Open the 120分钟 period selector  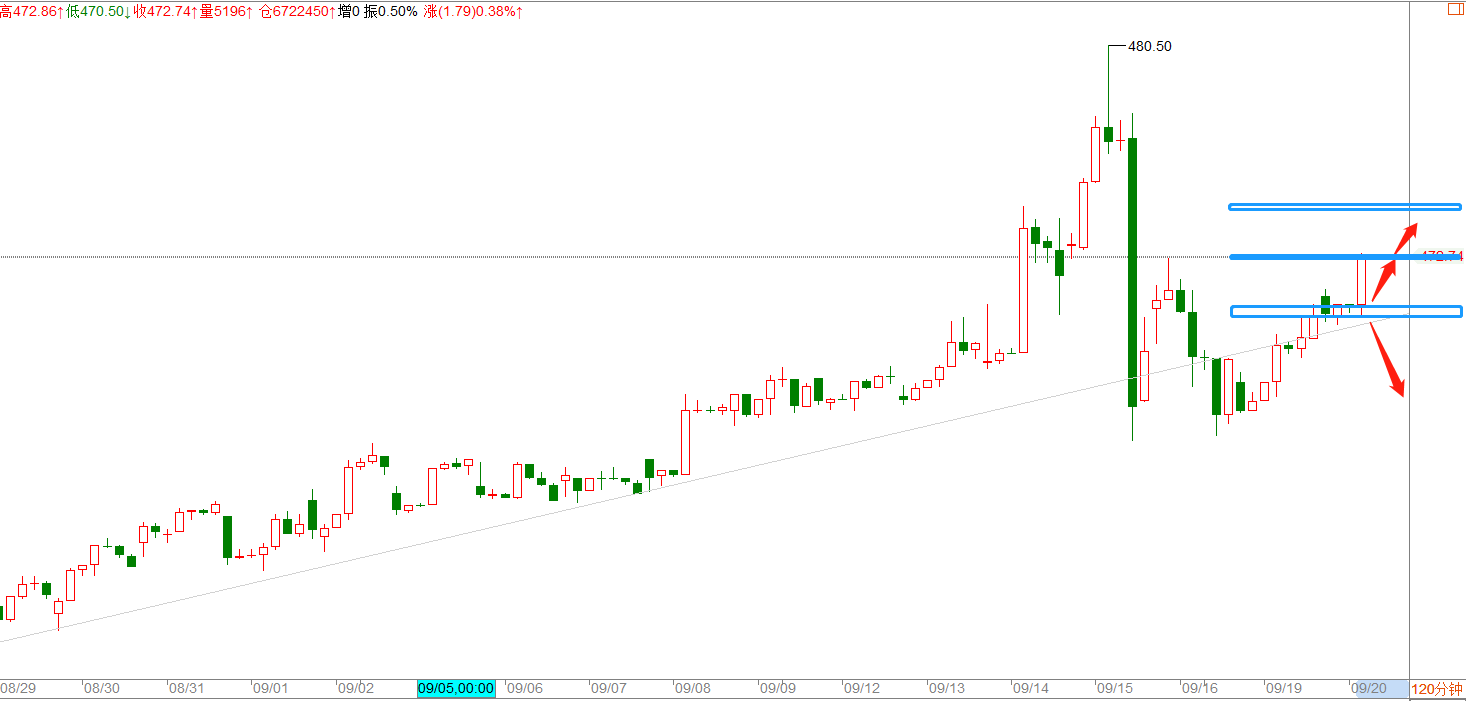pyautogui.click(x=1437, y=689)
